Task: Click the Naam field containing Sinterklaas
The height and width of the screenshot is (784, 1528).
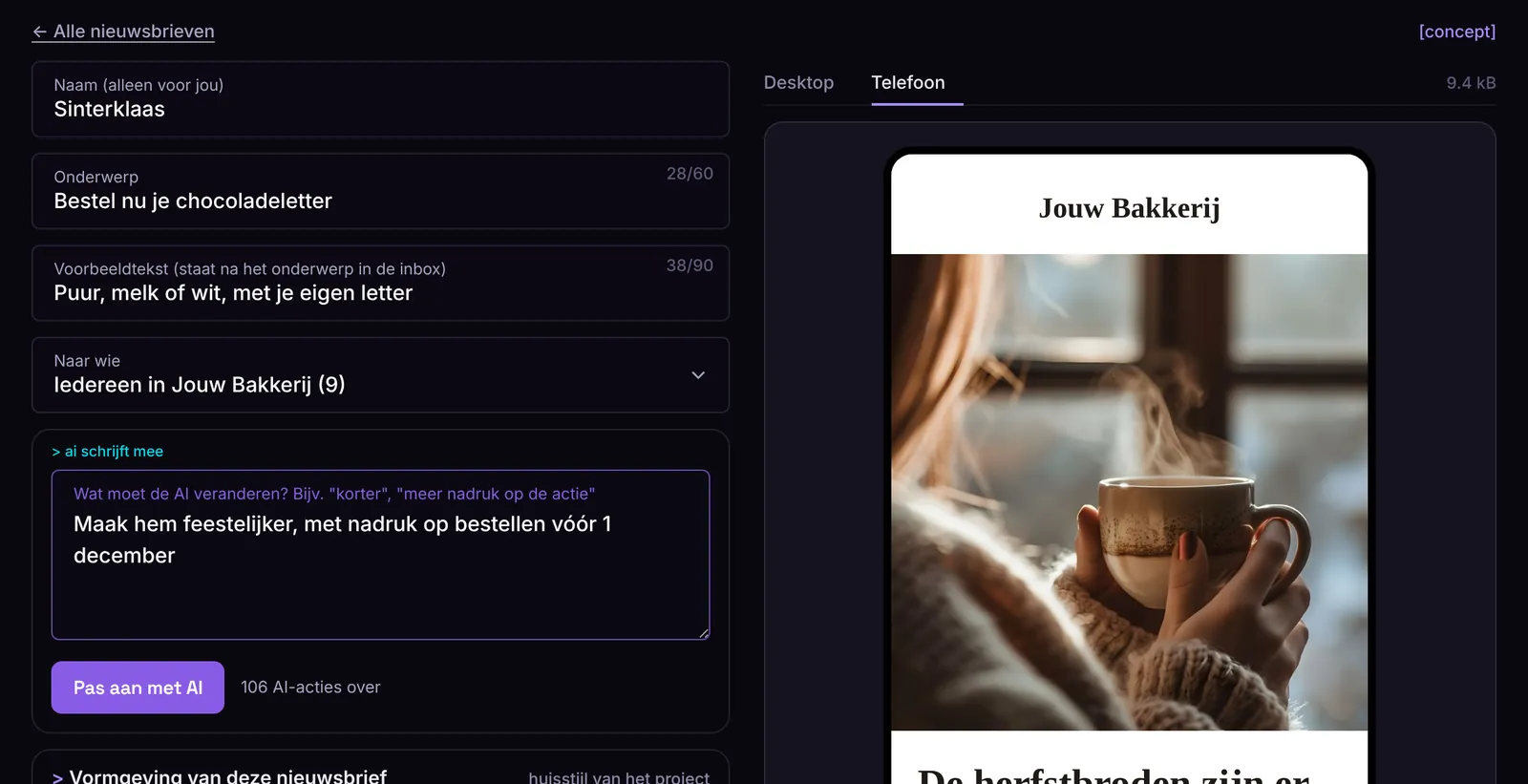Action: 380,99
